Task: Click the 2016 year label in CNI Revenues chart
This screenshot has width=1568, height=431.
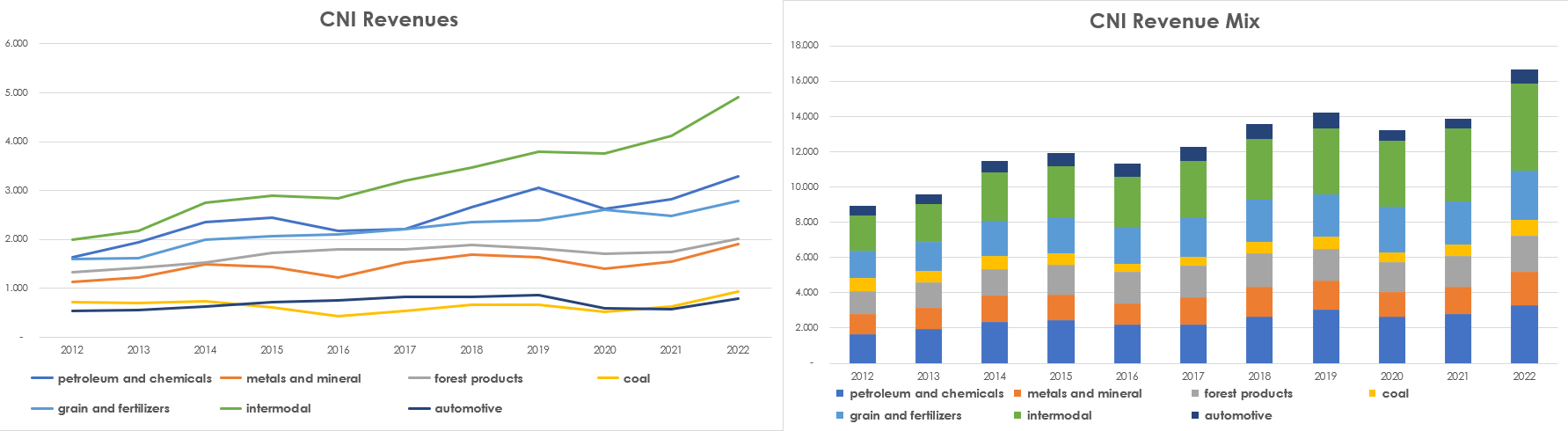Action: pyautogui.click(x=339, y=349)
